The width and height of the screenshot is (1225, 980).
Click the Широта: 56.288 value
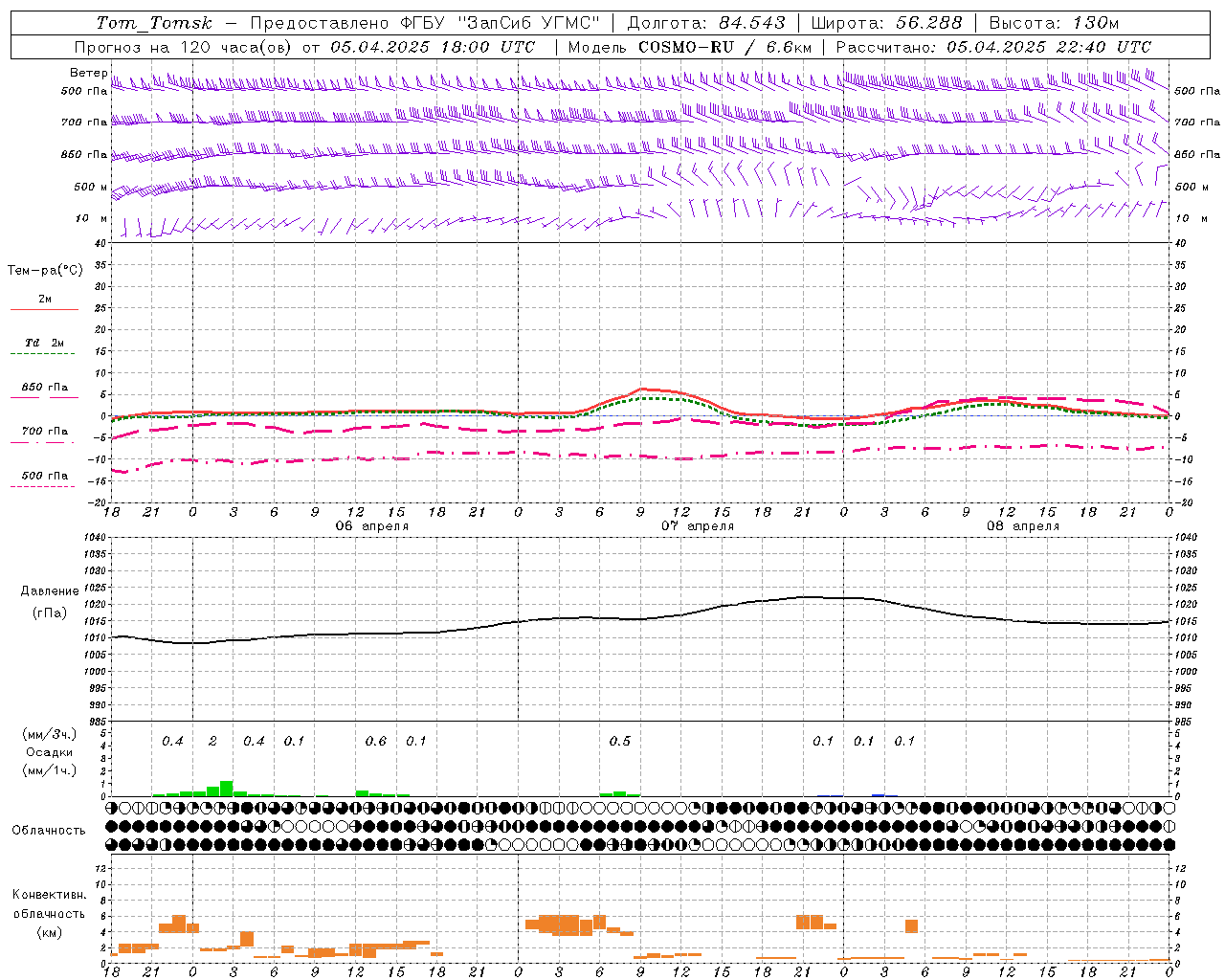pyautogui.click(x=887, y=23)
